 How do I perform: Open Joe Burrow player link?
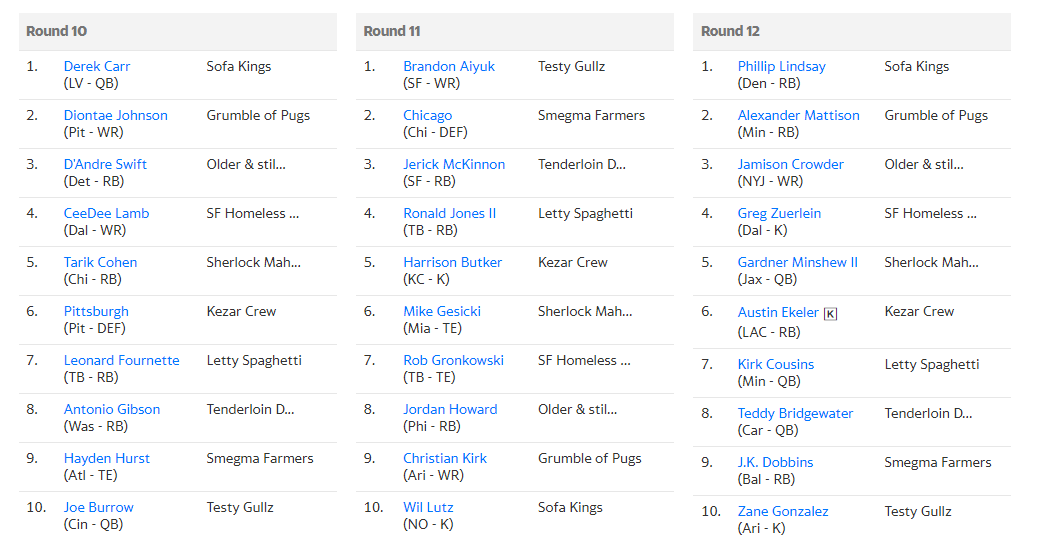pos(99,507)
